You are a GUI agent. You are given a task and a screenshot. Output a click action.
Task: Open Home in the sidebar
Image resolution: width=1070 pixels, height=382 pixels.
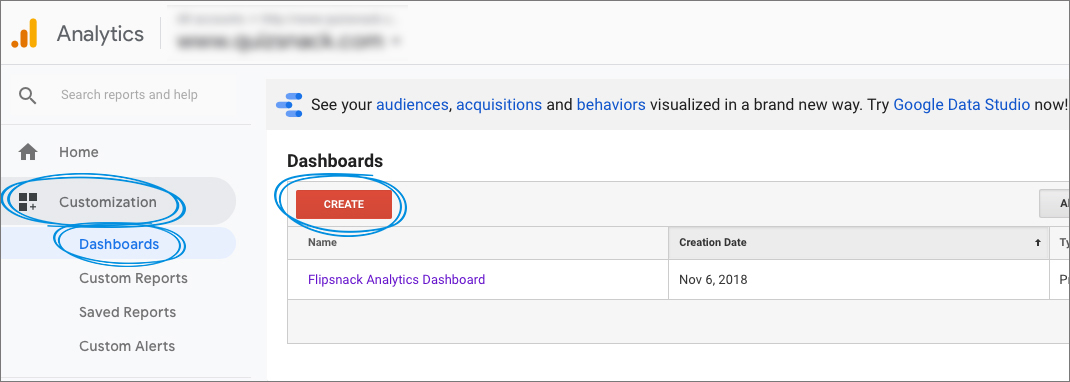78,152
